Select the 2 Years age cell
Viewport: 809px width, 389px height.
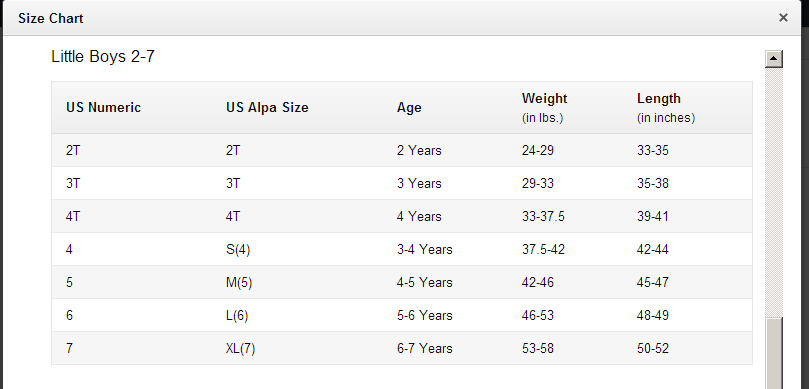coord(419,150)
